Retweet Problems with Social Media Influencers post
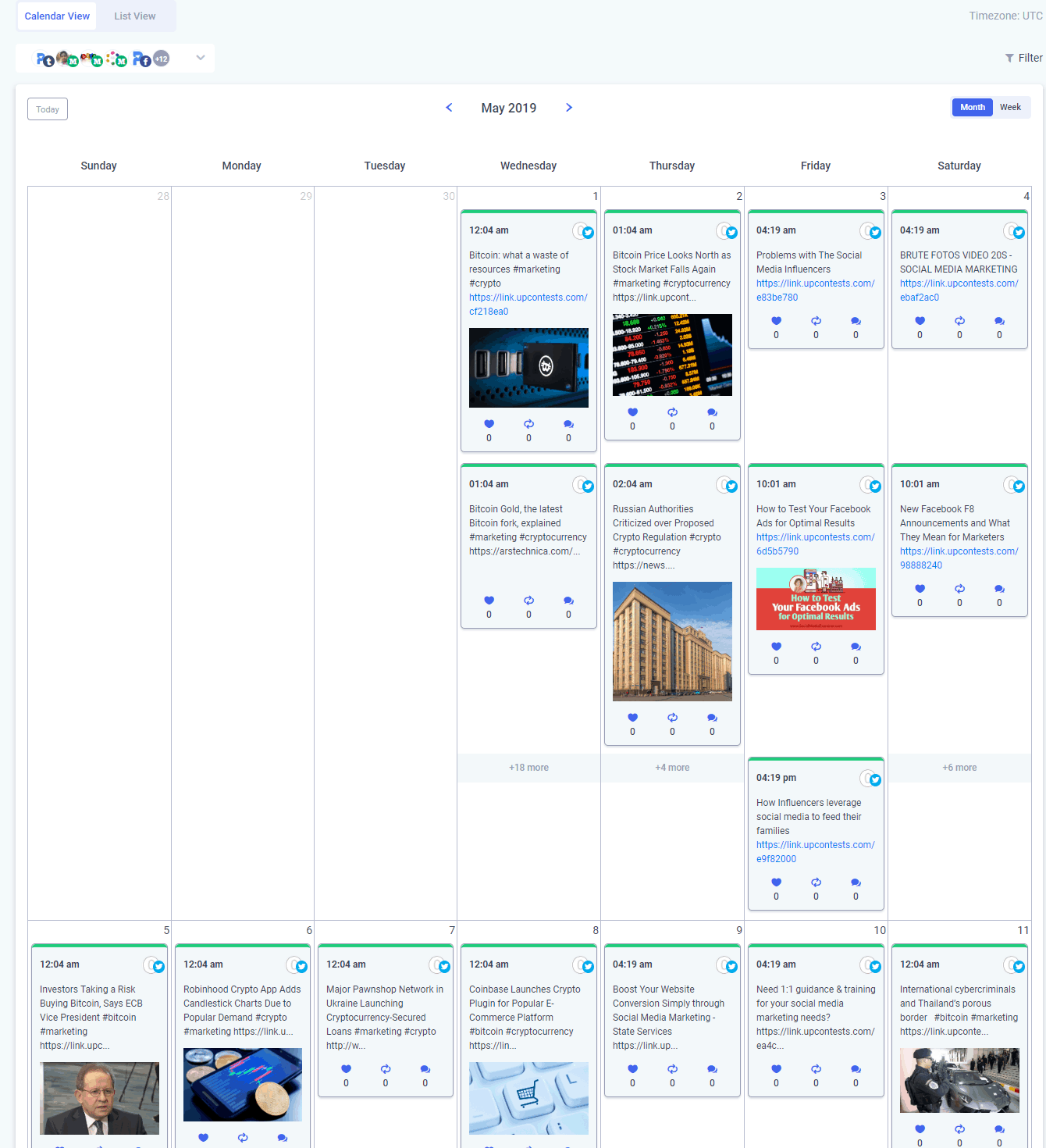This screenshot has height=1148, width=1046. [x=816, y=321]
